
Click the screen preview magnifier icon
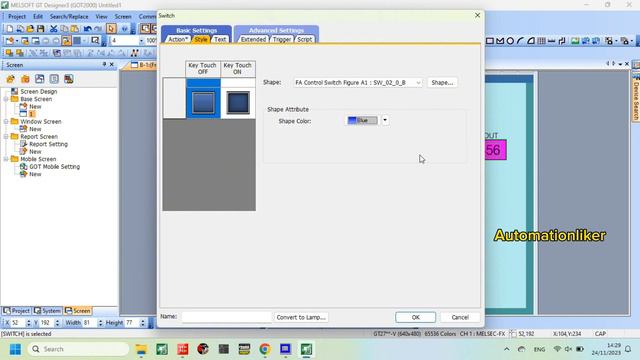pyautogui.click(x=95, y=40)
